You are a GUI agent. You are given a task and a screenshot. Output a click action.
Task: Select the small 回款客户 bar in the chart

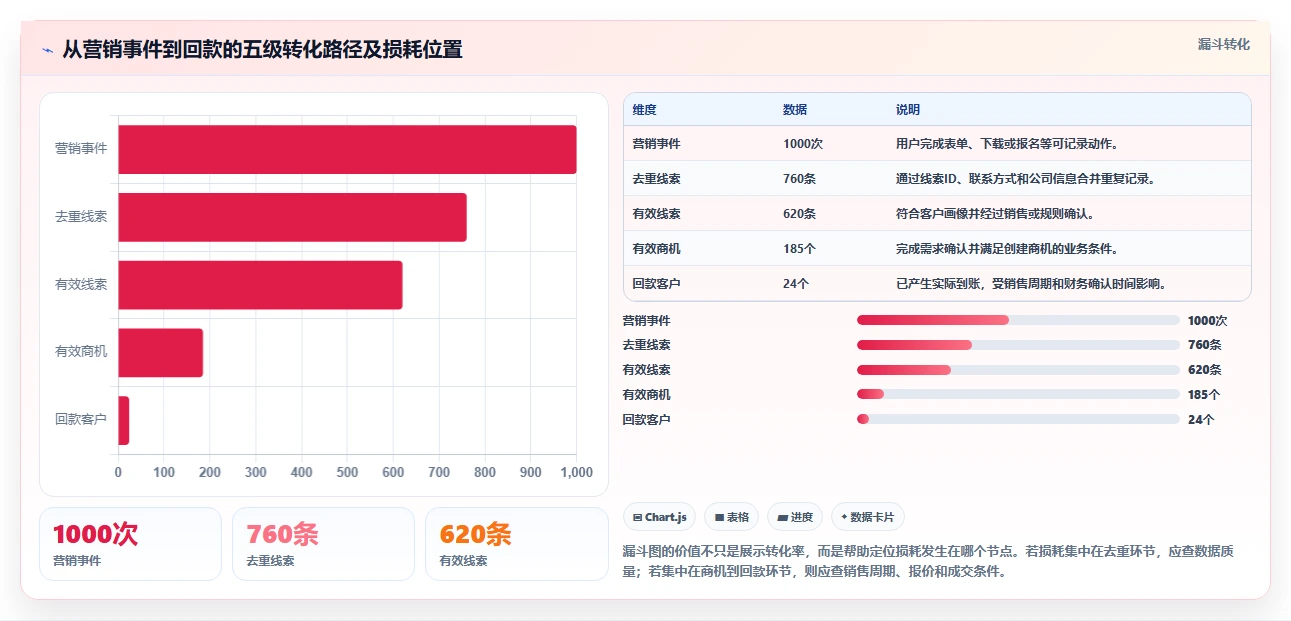[x=123, y=420]
